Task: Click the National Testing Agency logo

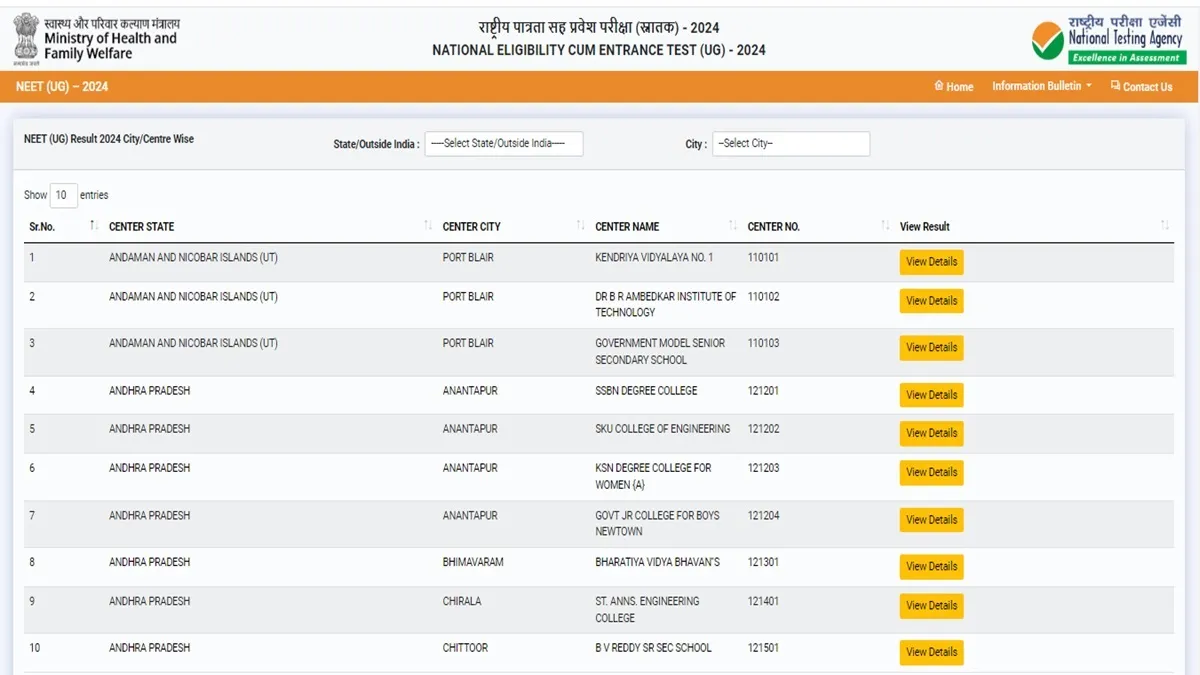Action: [1109, 38]
